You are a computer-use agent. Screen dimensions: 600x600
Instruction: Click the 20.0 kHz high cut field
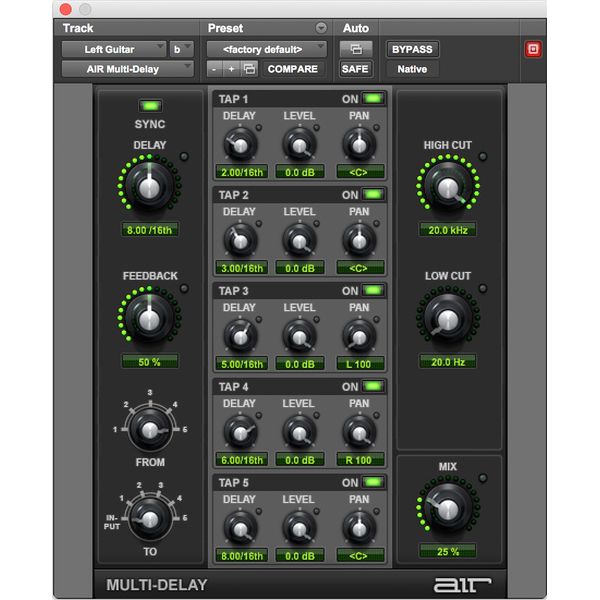coord(448,230)
